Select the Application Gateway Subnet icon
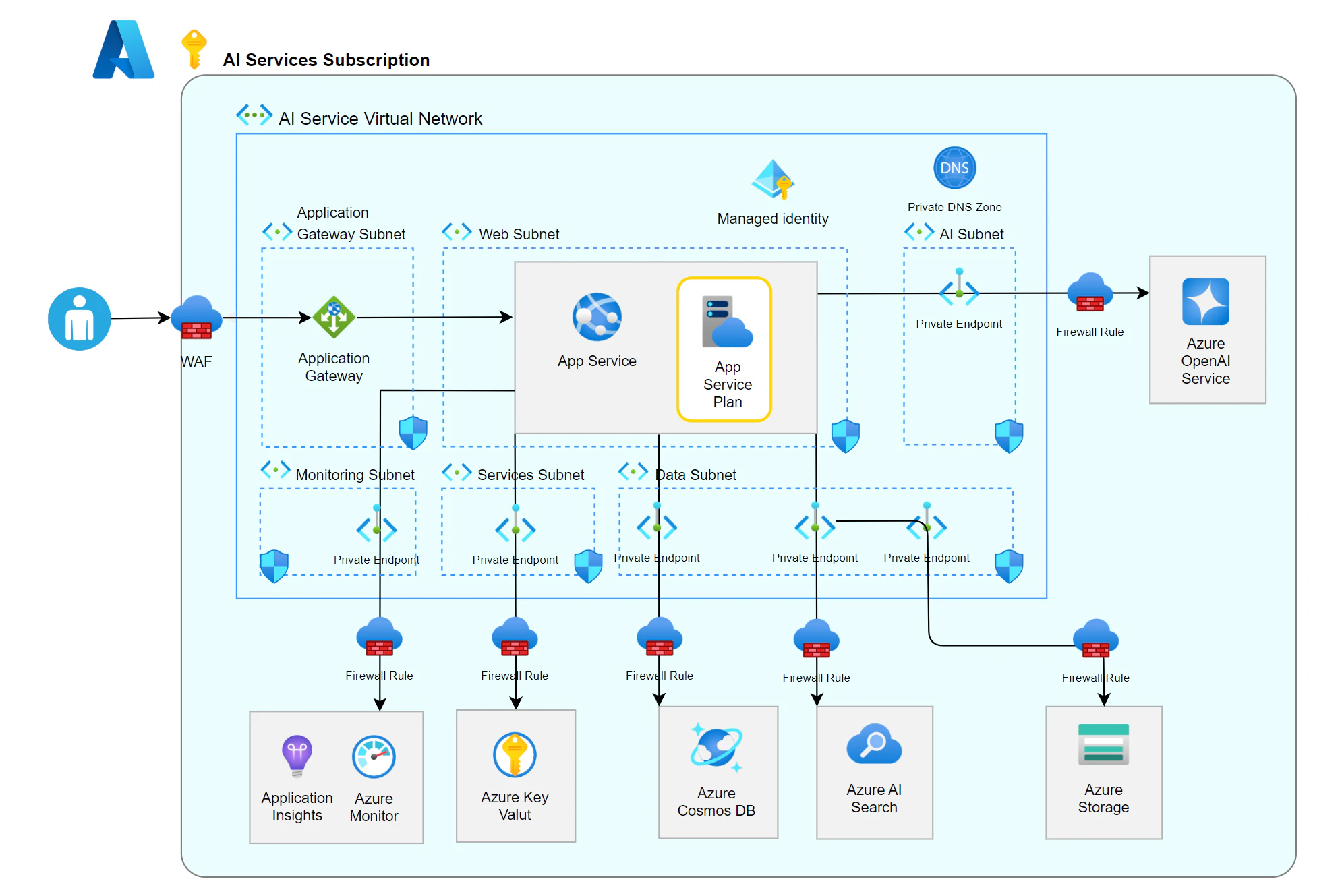This screenshot has width=1342, height=896. point(277,232)
